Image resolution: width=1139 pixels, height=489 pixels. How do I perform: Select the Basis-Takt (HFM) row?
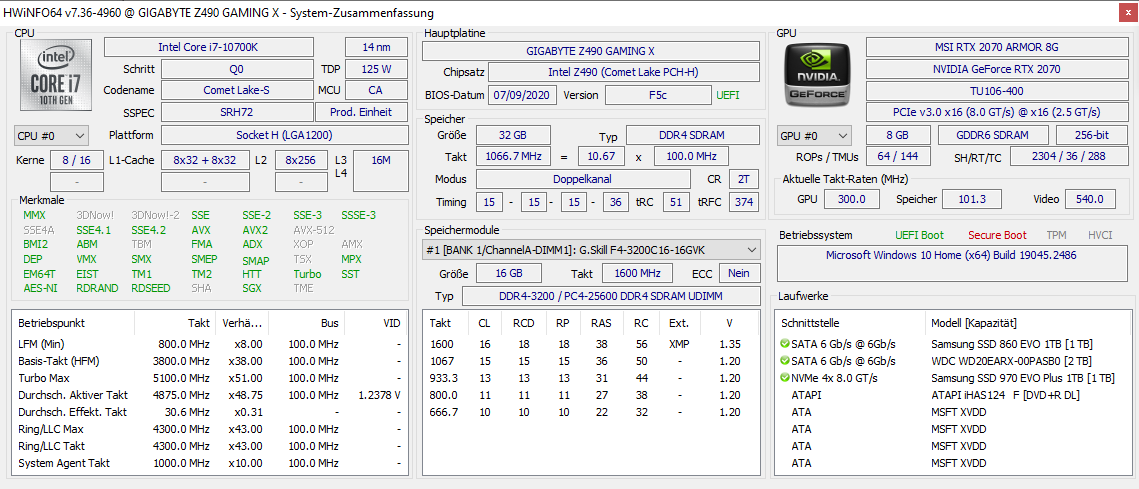coord(210,360)
